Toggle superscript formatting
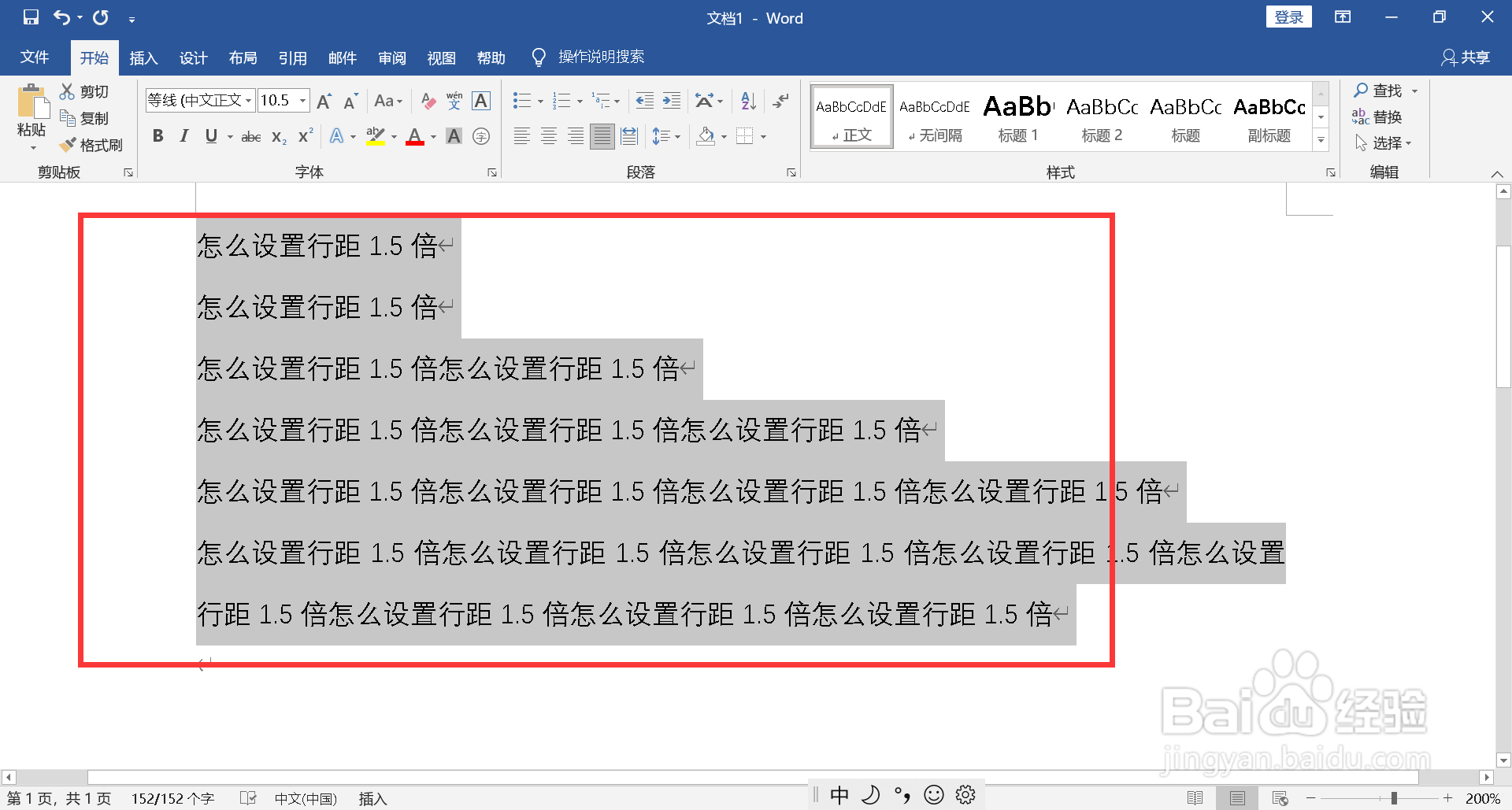Screen dimensions: 1512x810 click(306, 137)
